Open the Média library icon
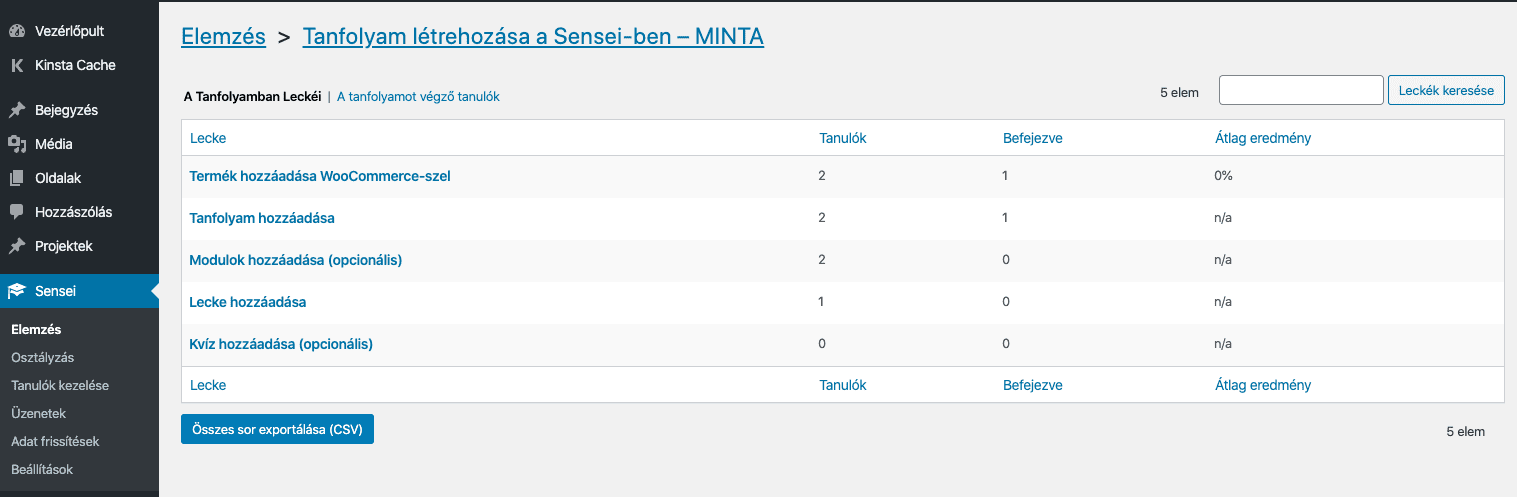The image size is (1517, 497). pyautogui.click(x=16, y=144)
